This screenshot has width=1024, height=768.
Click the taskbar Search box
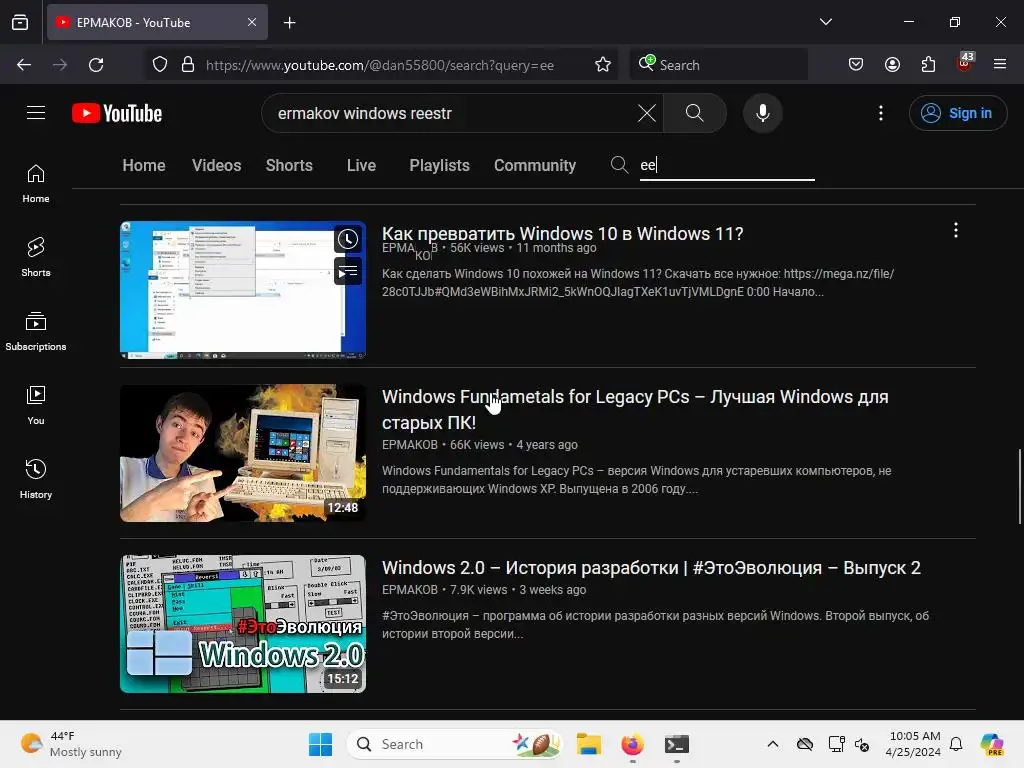click(x=455, y=744)
